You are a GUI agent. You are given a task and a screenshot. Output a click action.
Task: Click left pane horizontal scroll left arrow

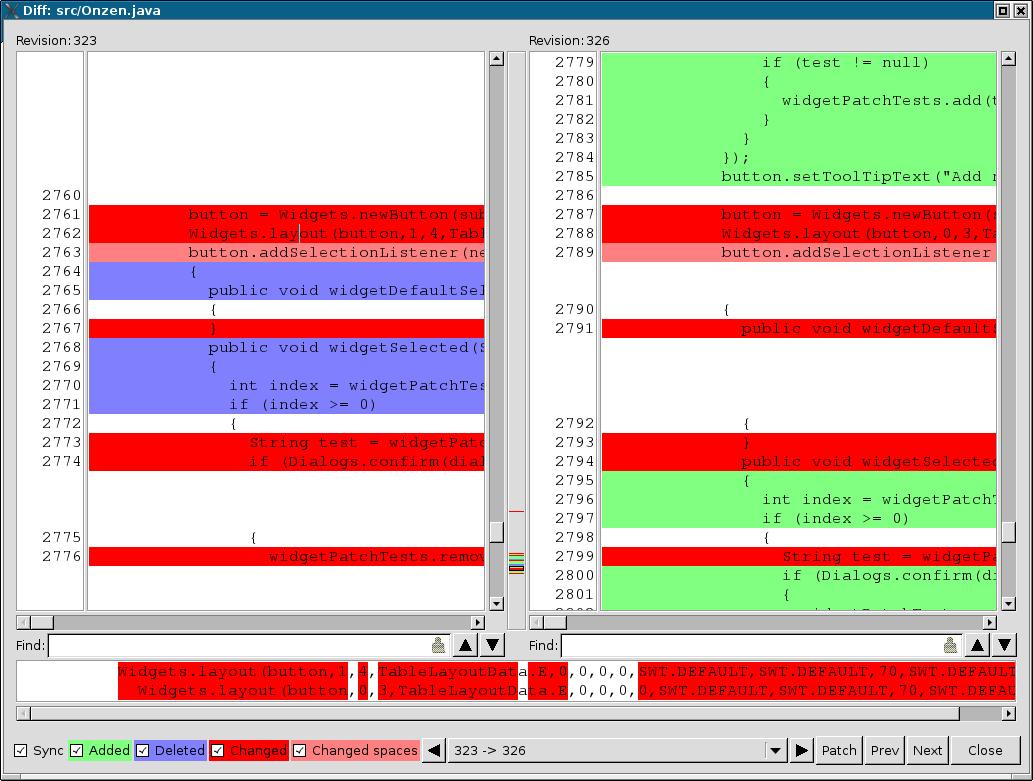pos(23,622)
